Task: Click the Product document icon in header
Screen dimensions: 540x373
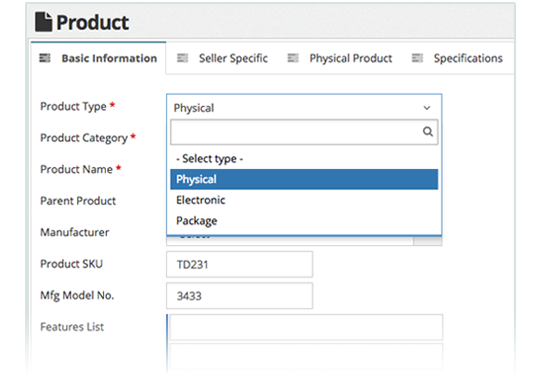Action: pos(44,22)
